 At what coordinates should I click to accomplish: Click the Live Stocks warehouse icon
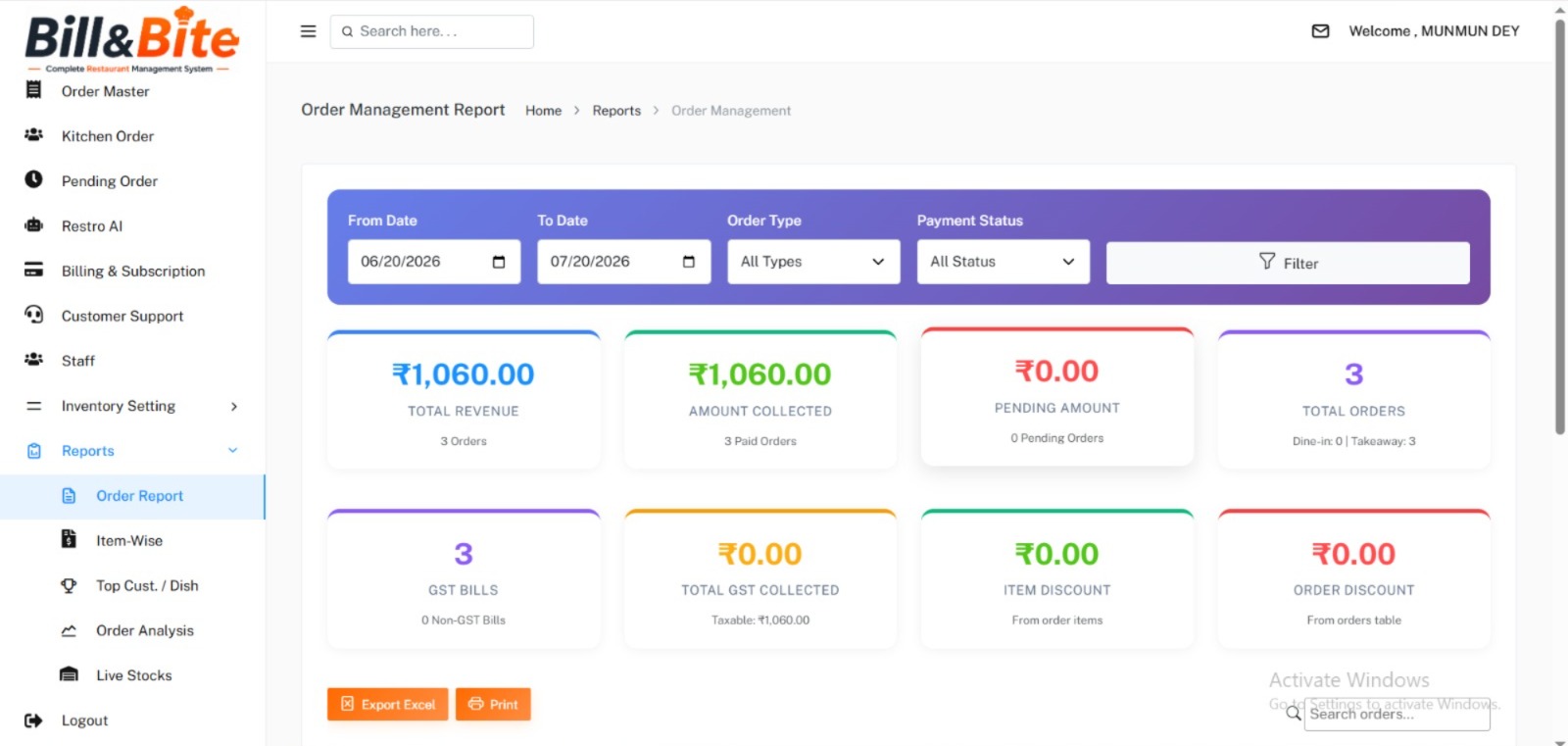69,674
